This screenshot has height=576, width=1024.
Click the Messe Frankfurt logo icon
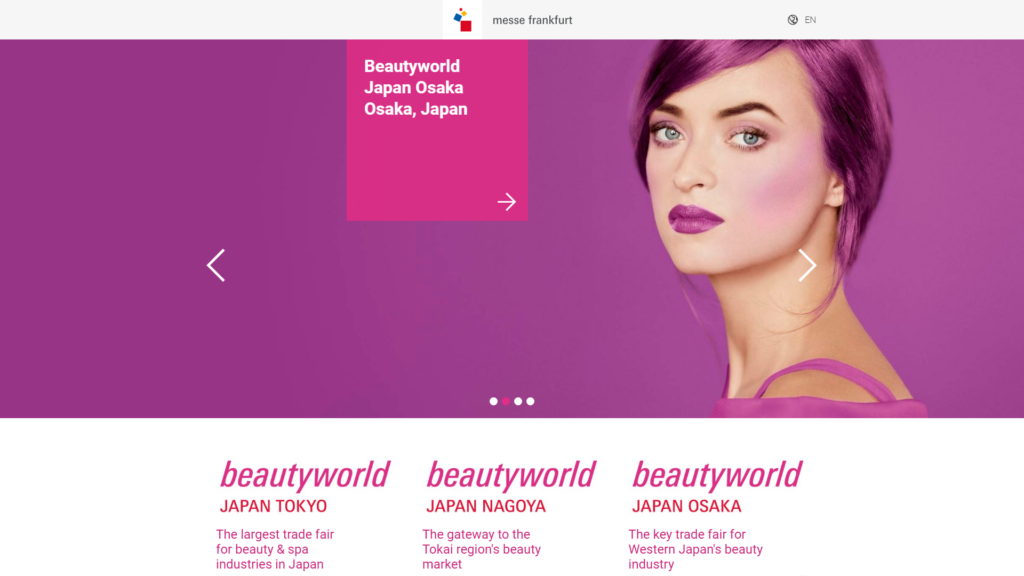pyautogui.click(x=462, y=20)
